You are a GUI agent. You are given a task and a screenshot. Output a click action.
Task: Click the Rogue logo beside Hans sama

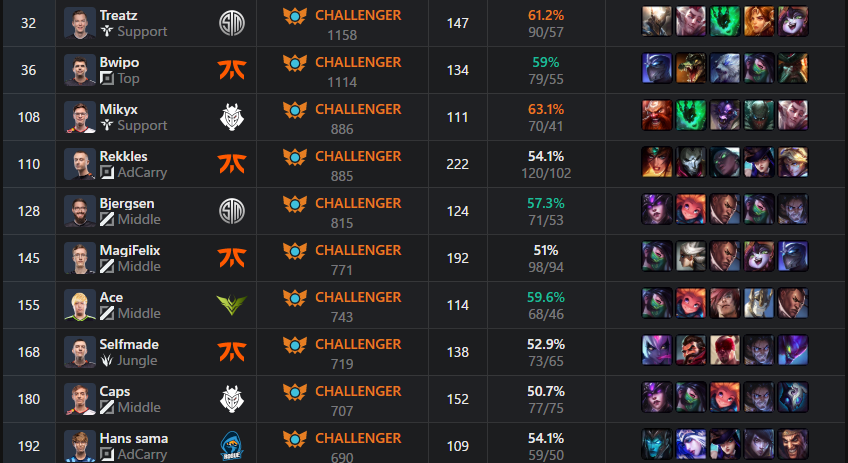pyautogui.click(x=231, y=446)
